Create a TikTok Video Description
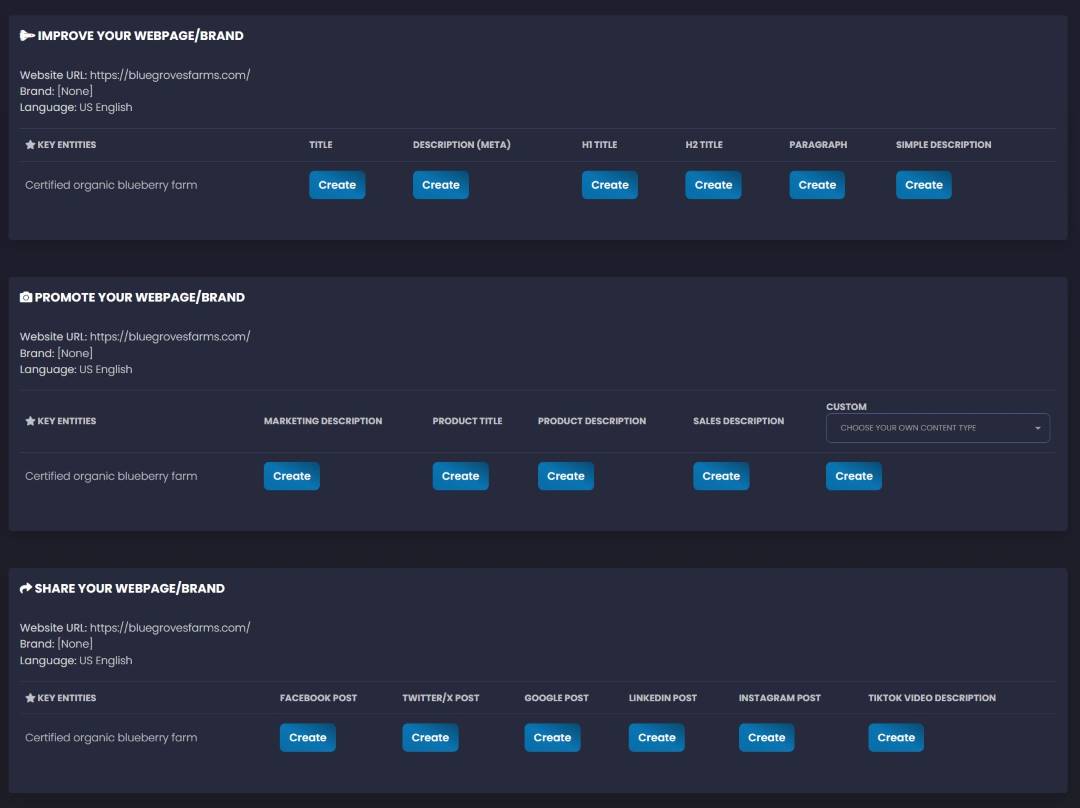The width and height of the screenshot is (1080, 808). point(895,738)
